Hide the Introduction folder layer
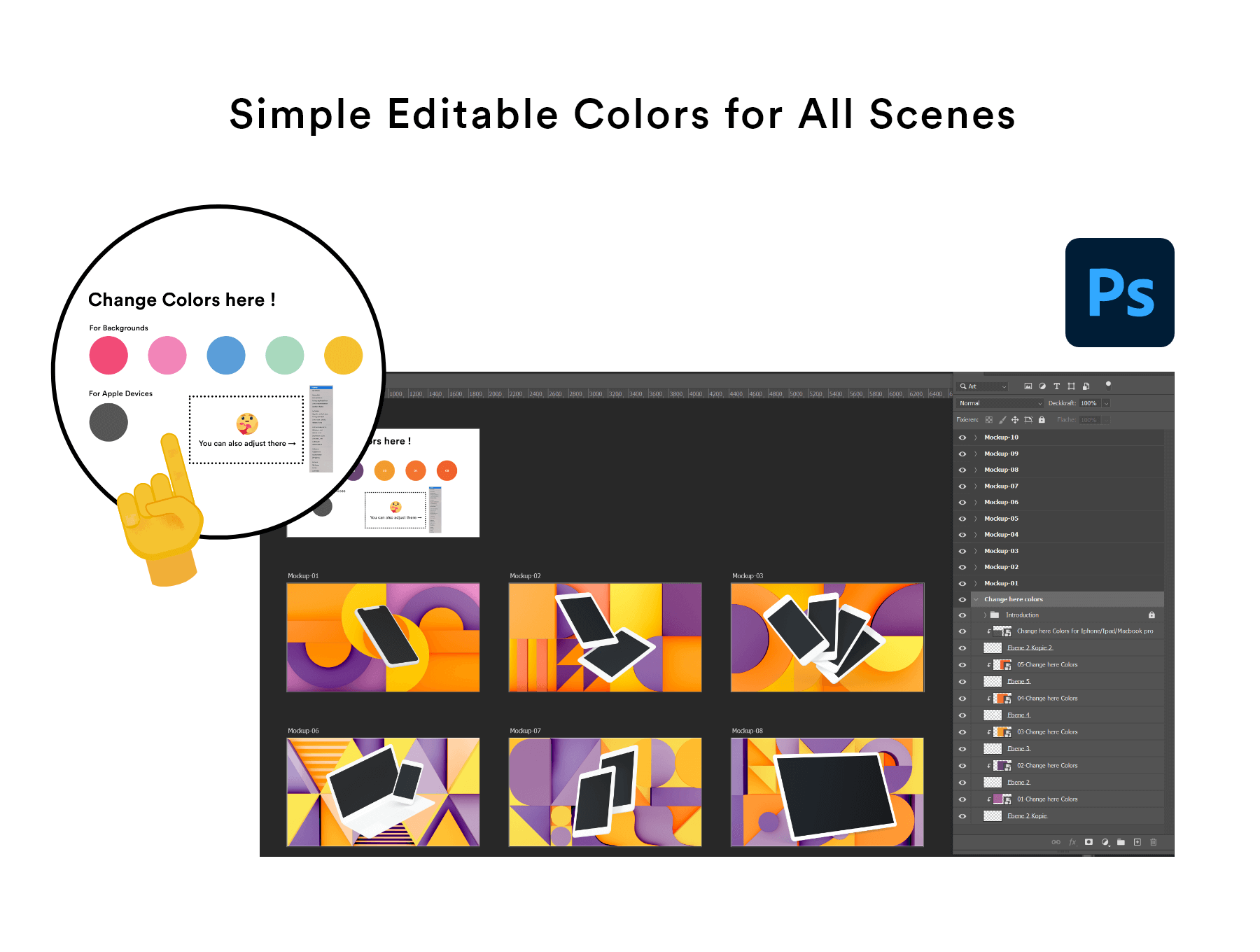Screen dimensions: 1260x952 (x=962, y=615)
